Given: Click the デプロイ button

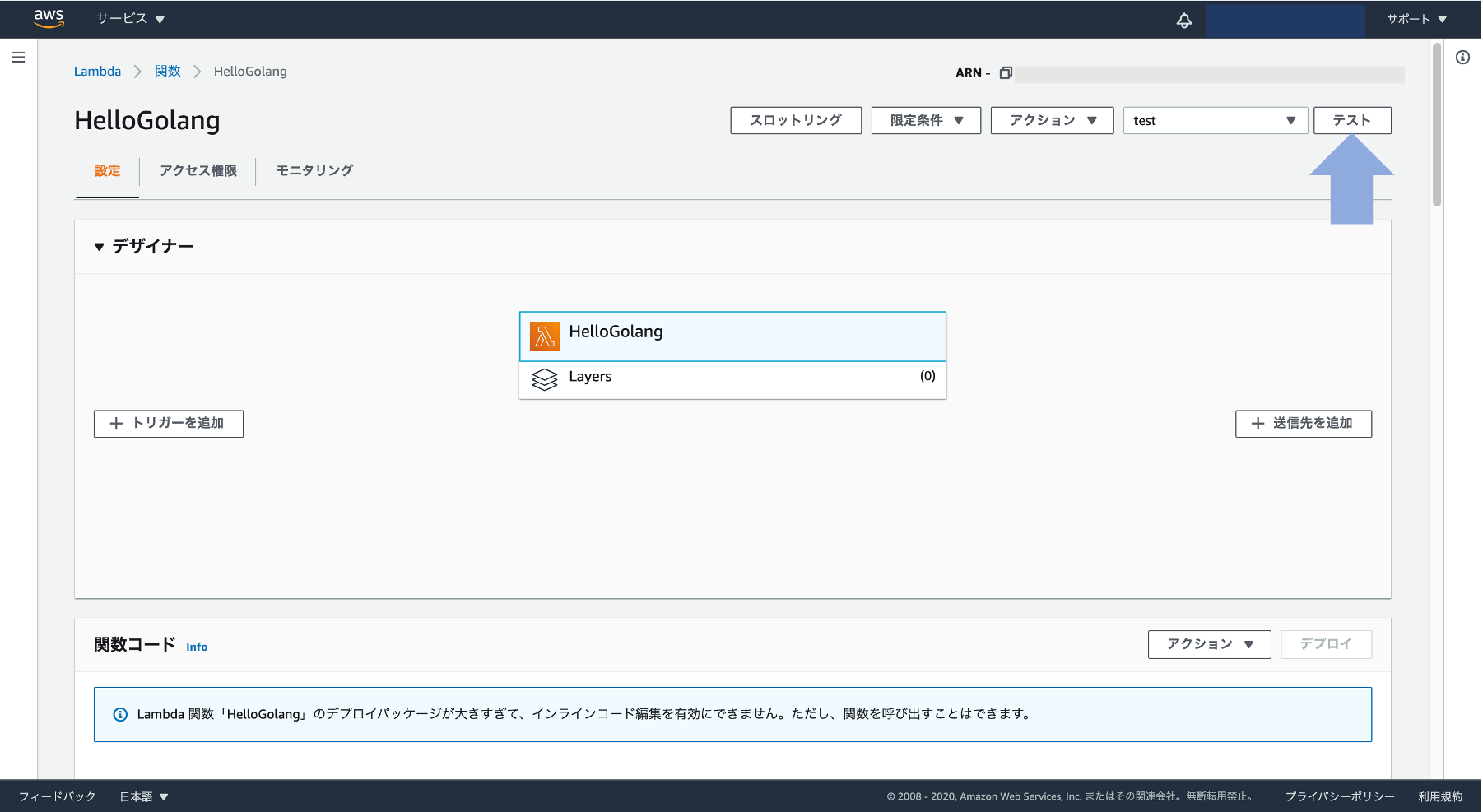Looking at the screenshot, I should (1326, 644).
